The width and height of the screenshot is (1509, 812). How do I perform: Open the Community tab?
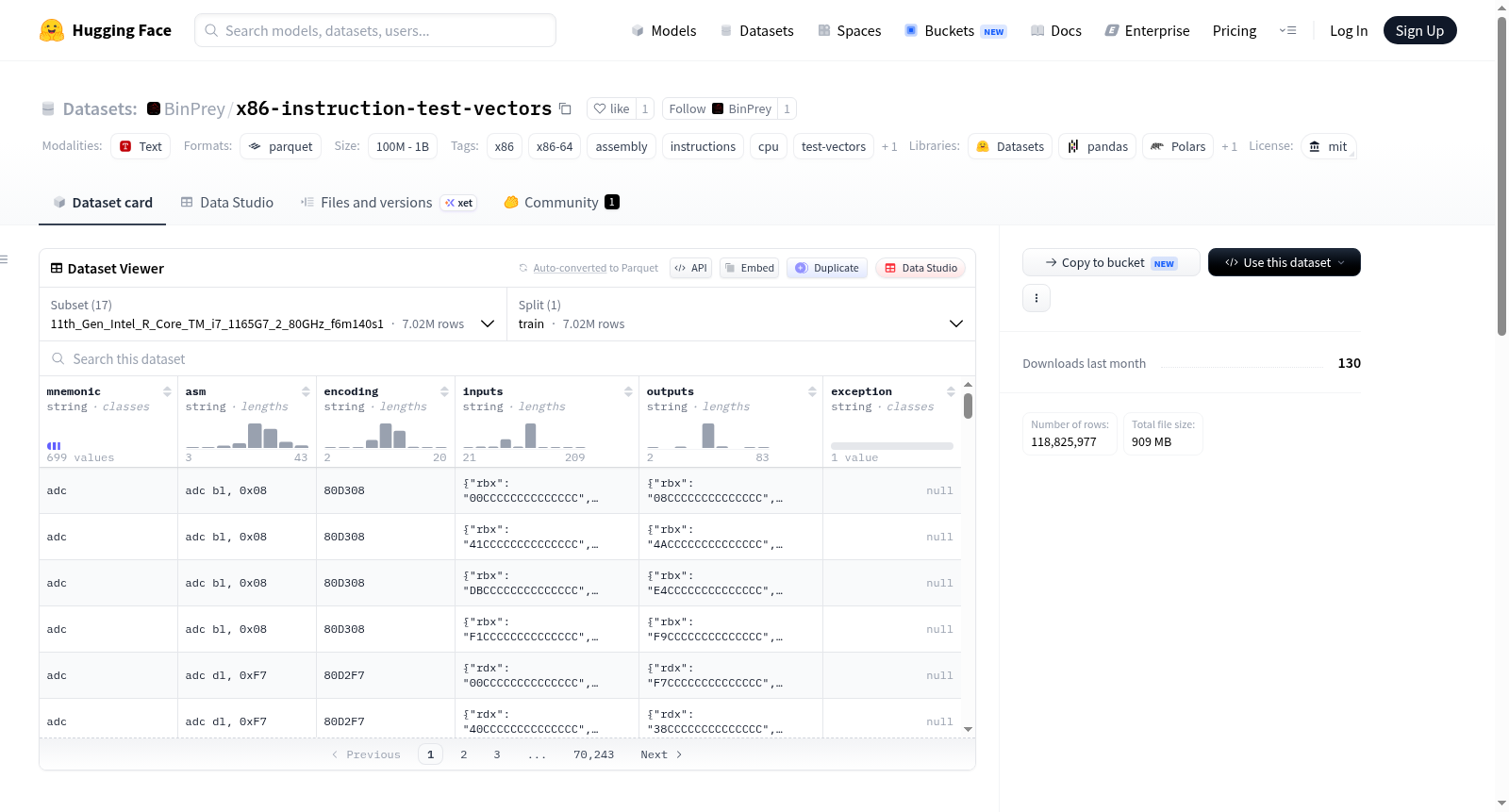(x=561, y=202)
